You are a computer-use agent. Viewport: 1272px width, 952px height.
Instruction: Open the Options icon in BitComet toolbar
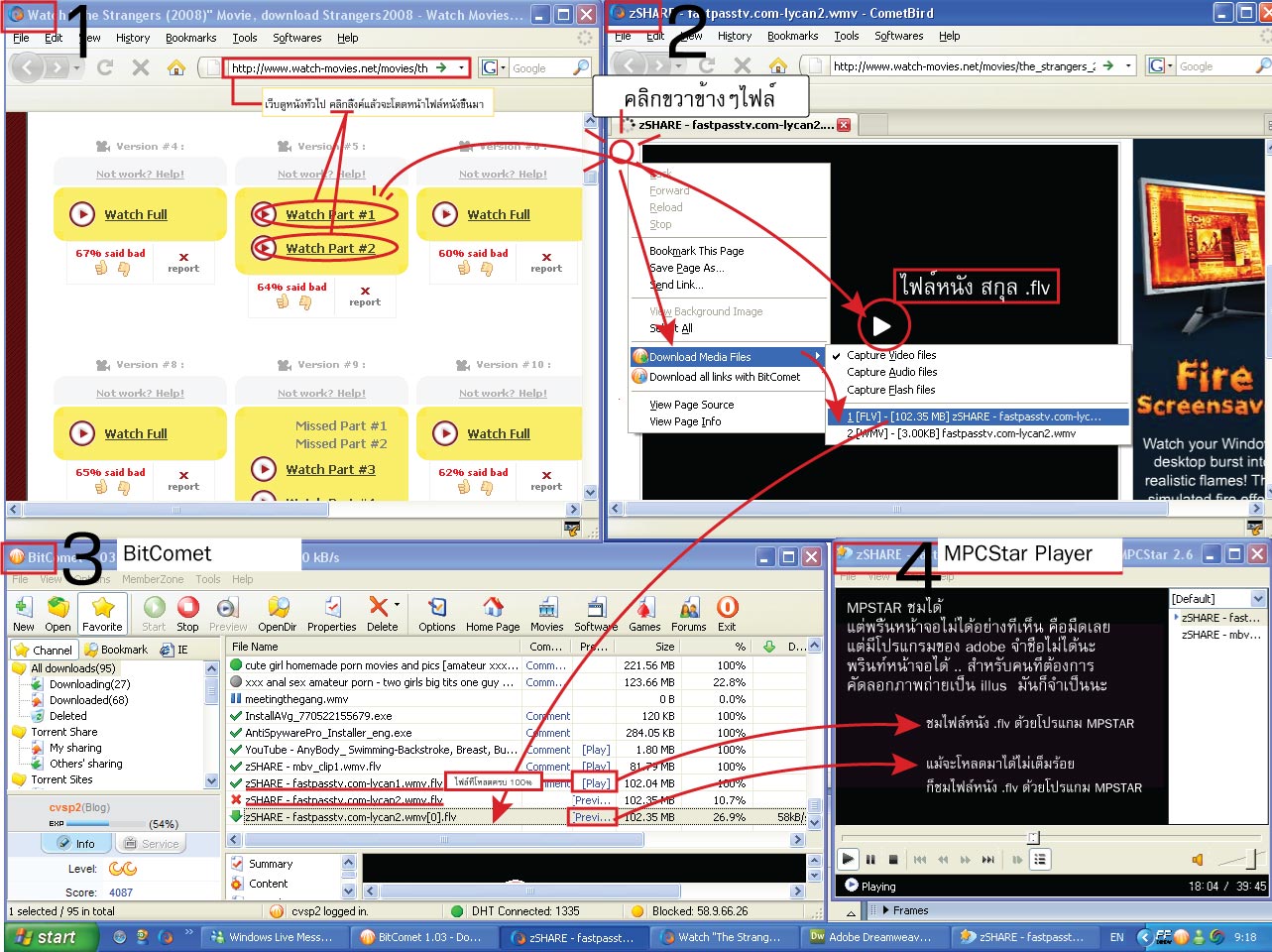[437, 607]
